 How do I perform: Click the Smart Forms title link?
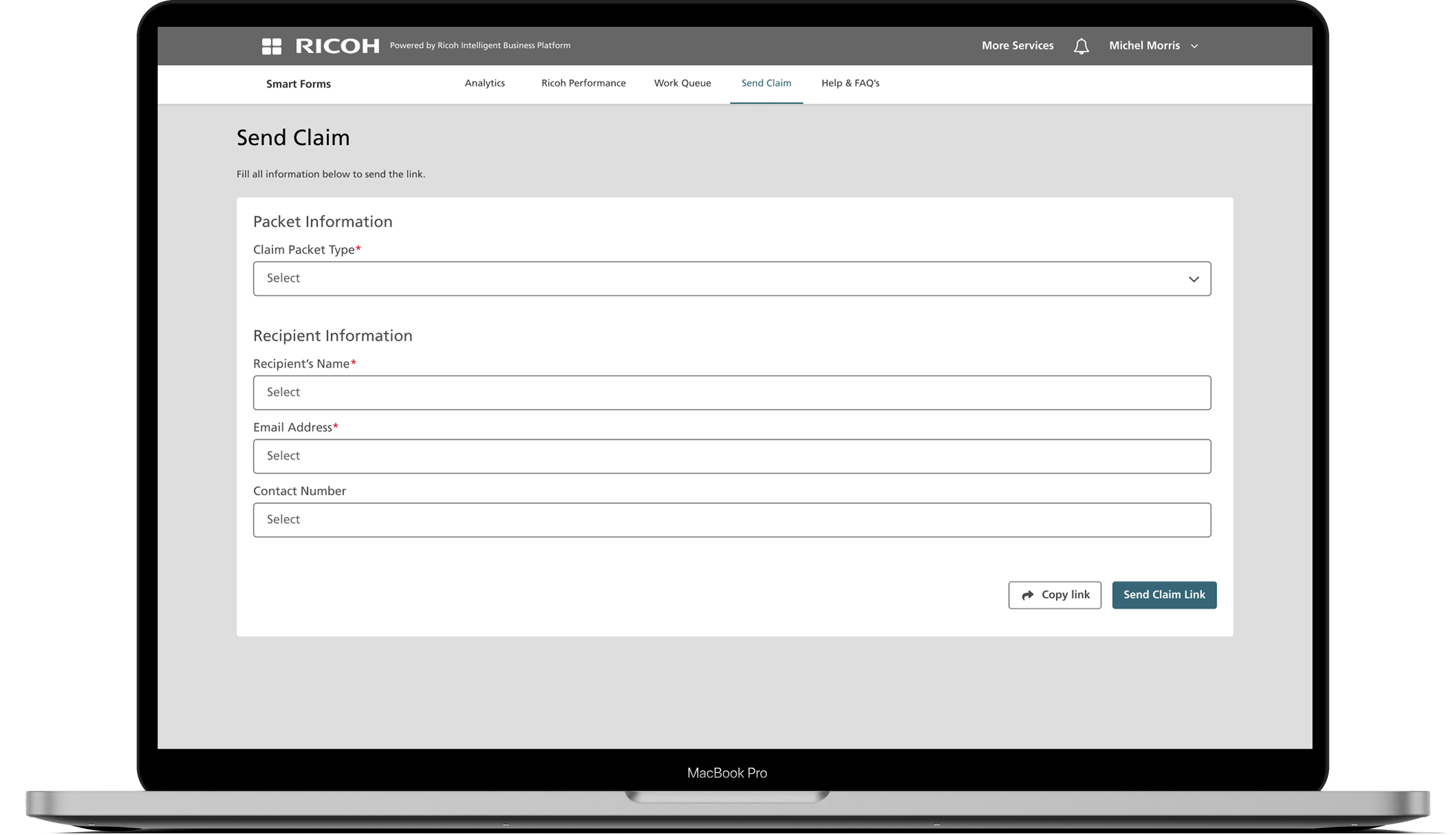[298, 84]
